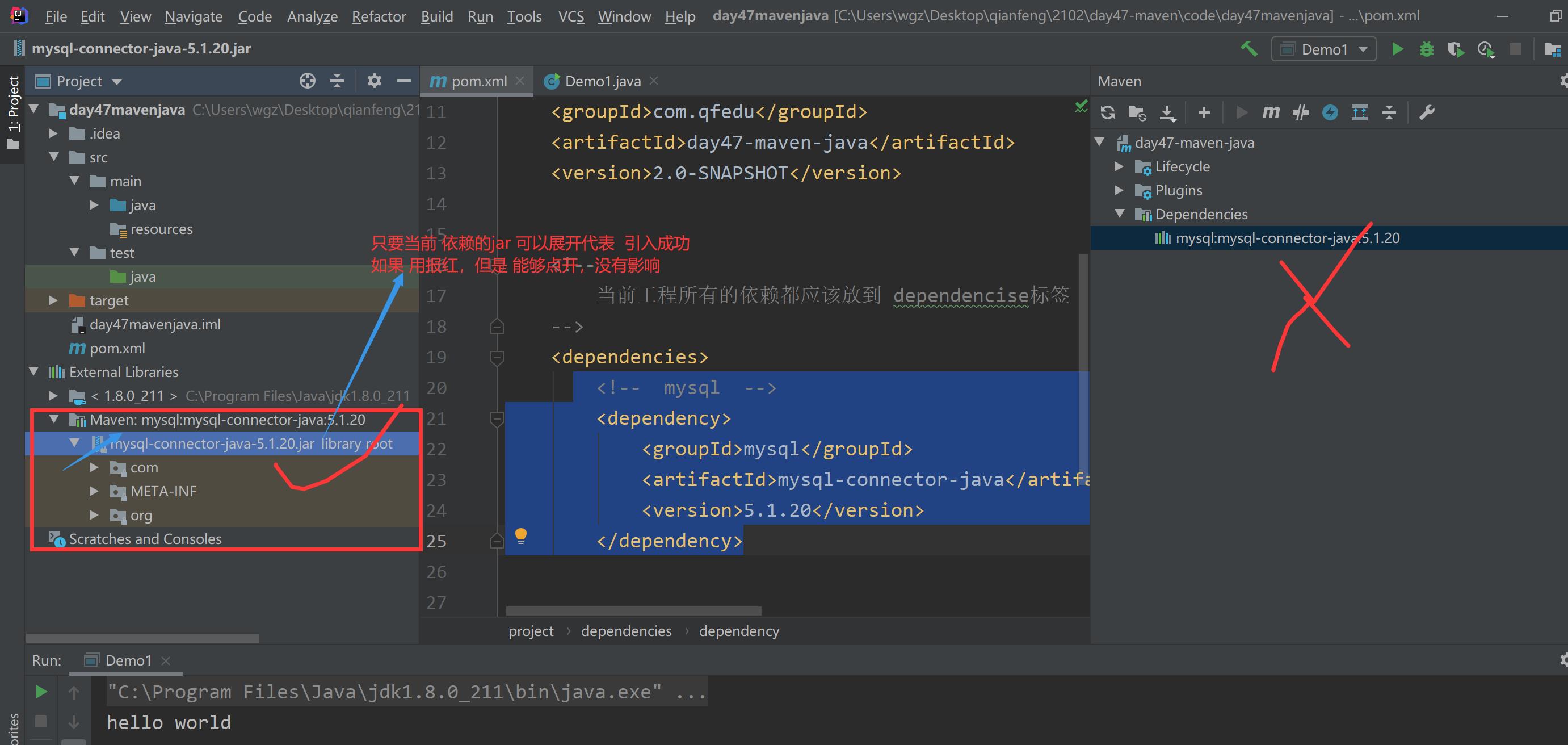Select Scratches and Consoles node
The height and width of the screenshot is (745, 1568).
click(x=145, y=539)
